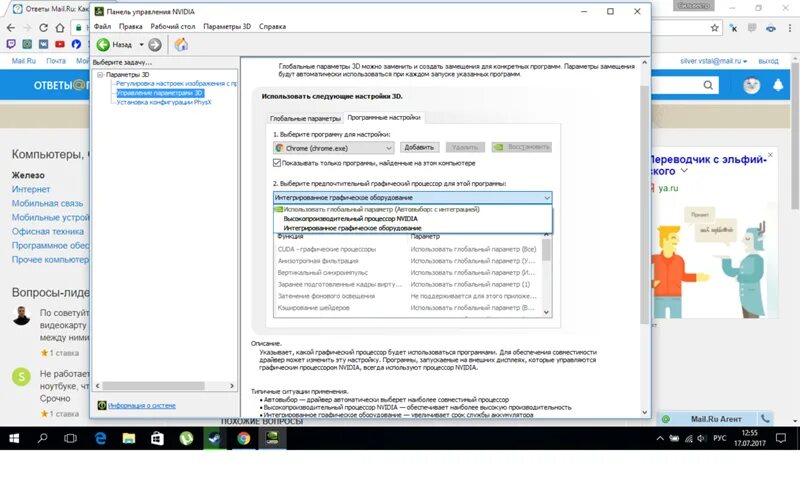The image size is (800, 486).
Task: Click the выход link in browser
Action: point(768,61)
